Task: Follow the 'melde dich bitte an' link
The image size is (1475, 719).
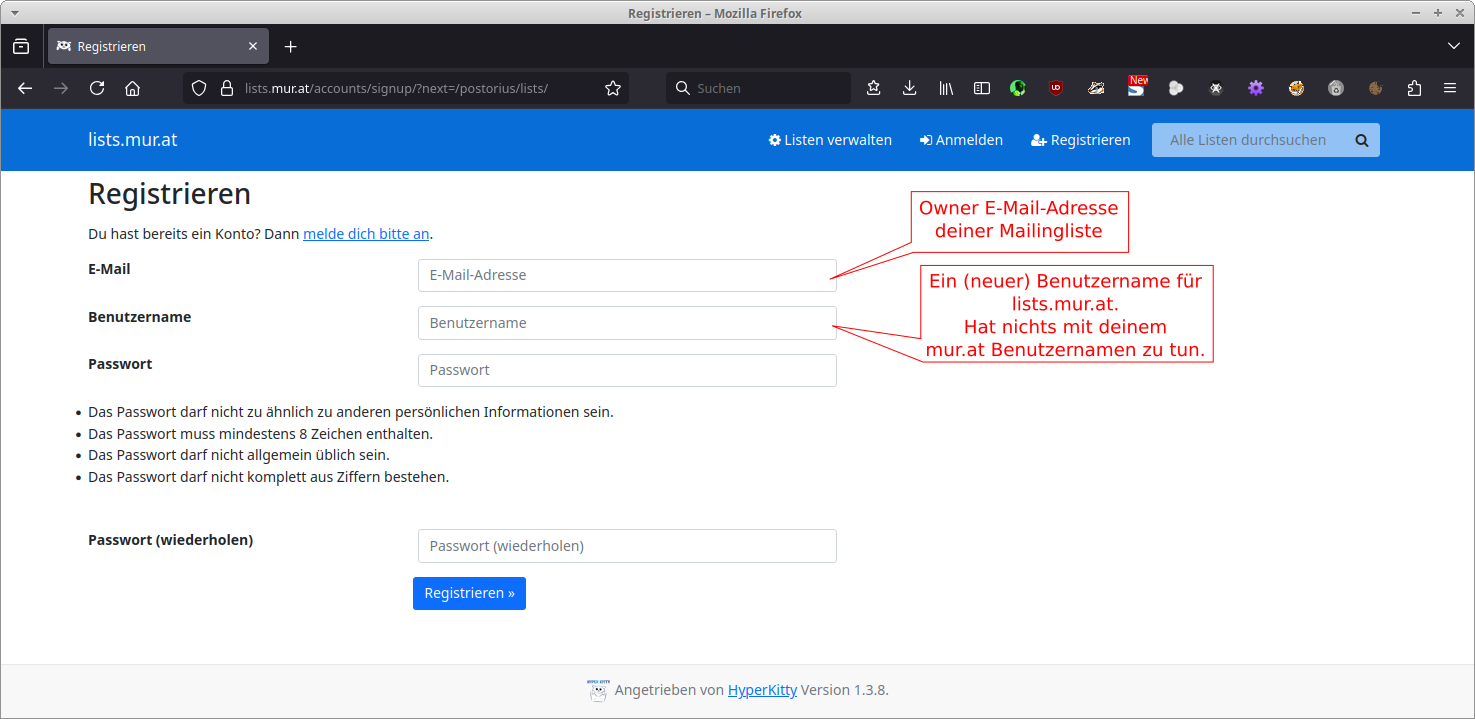Action: 366,234
